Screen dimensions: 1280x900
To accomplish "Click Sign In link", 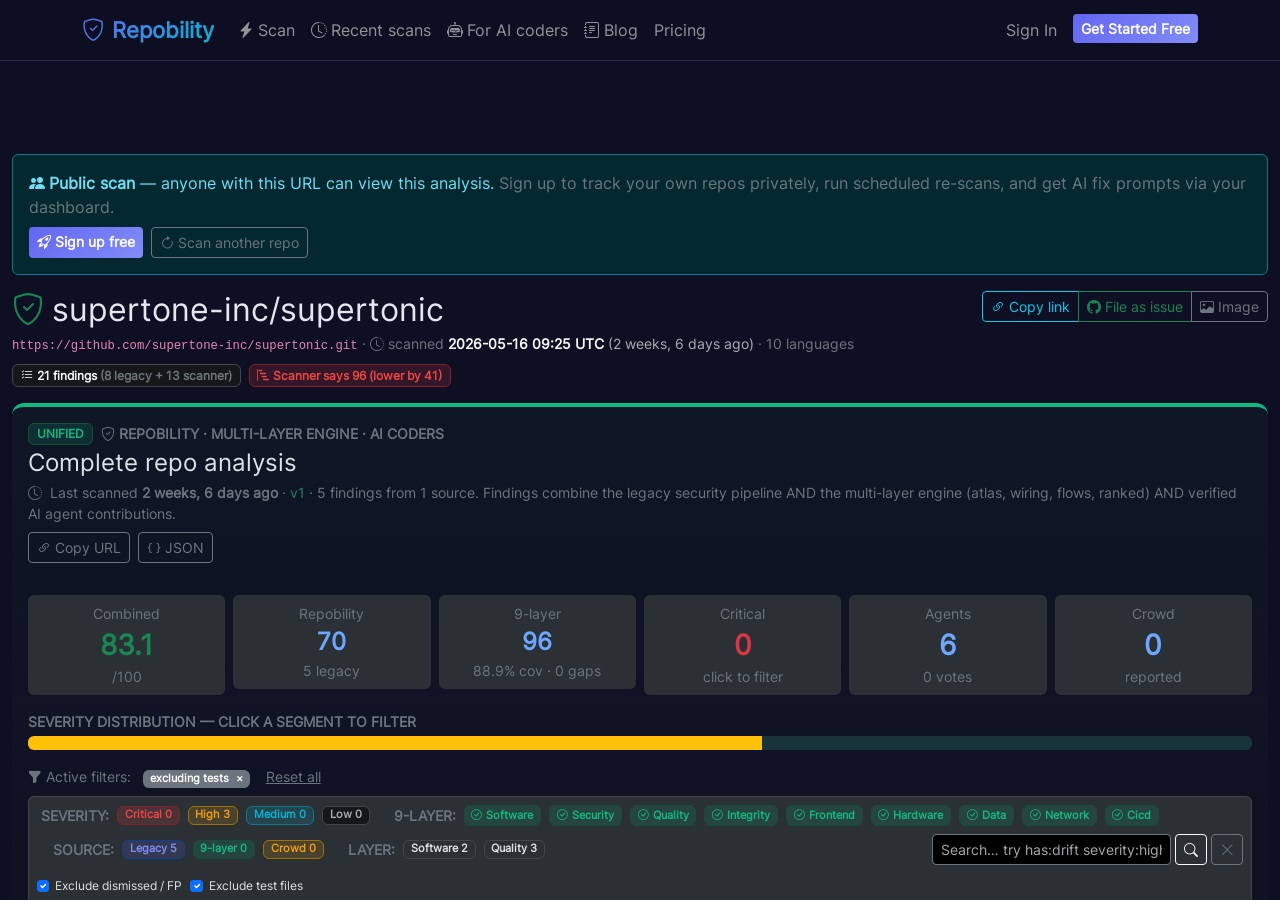I will pos(1031,30).
